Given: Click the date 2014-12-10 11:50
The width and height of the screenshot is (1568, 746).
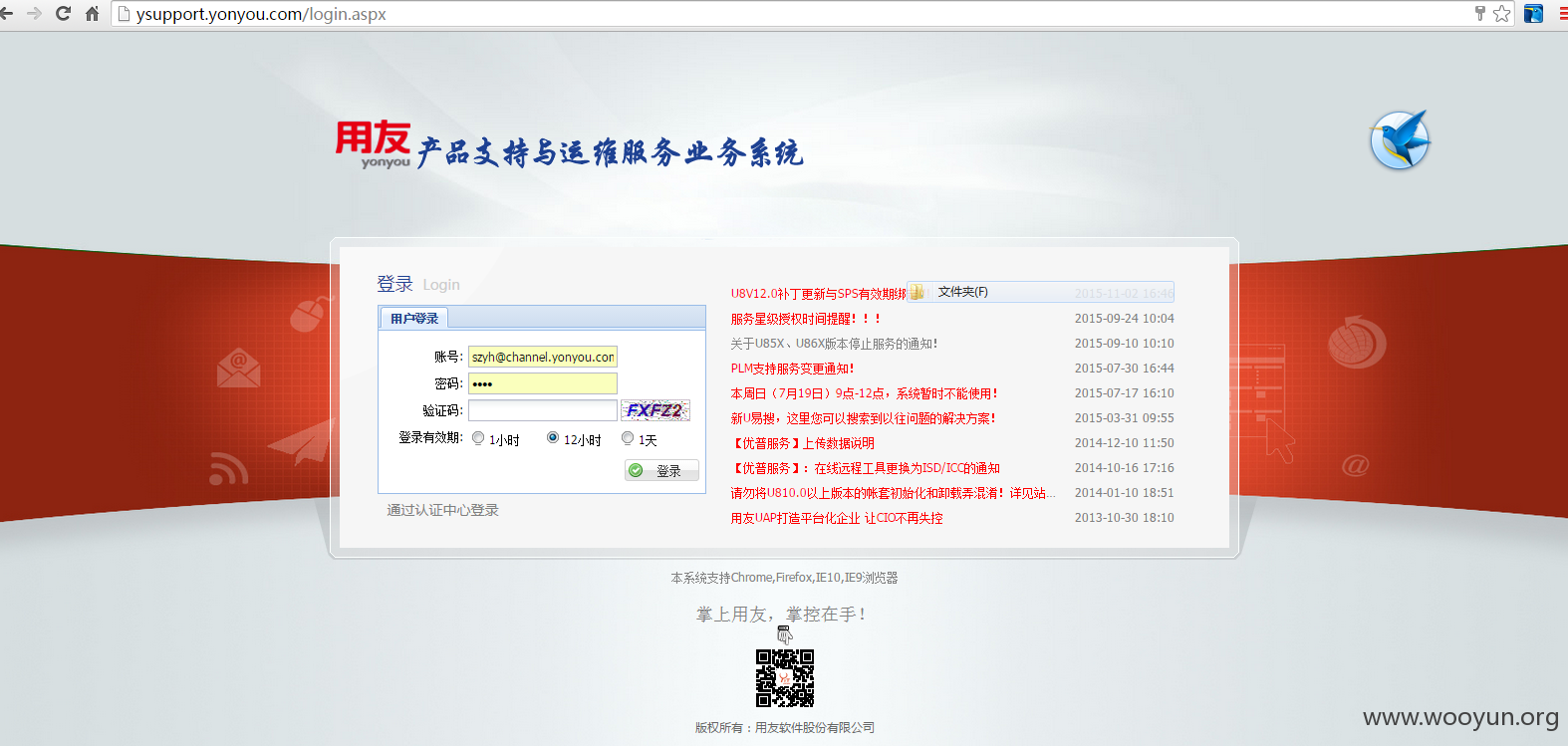Looking at the screenshot, I should tap(1124, 443).
